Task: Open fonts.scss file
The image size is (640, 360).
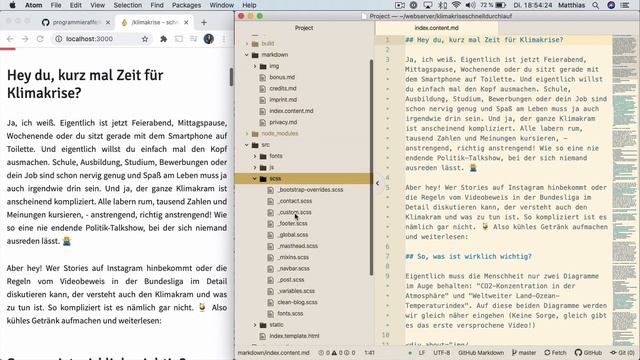Action: coord(290,313)
